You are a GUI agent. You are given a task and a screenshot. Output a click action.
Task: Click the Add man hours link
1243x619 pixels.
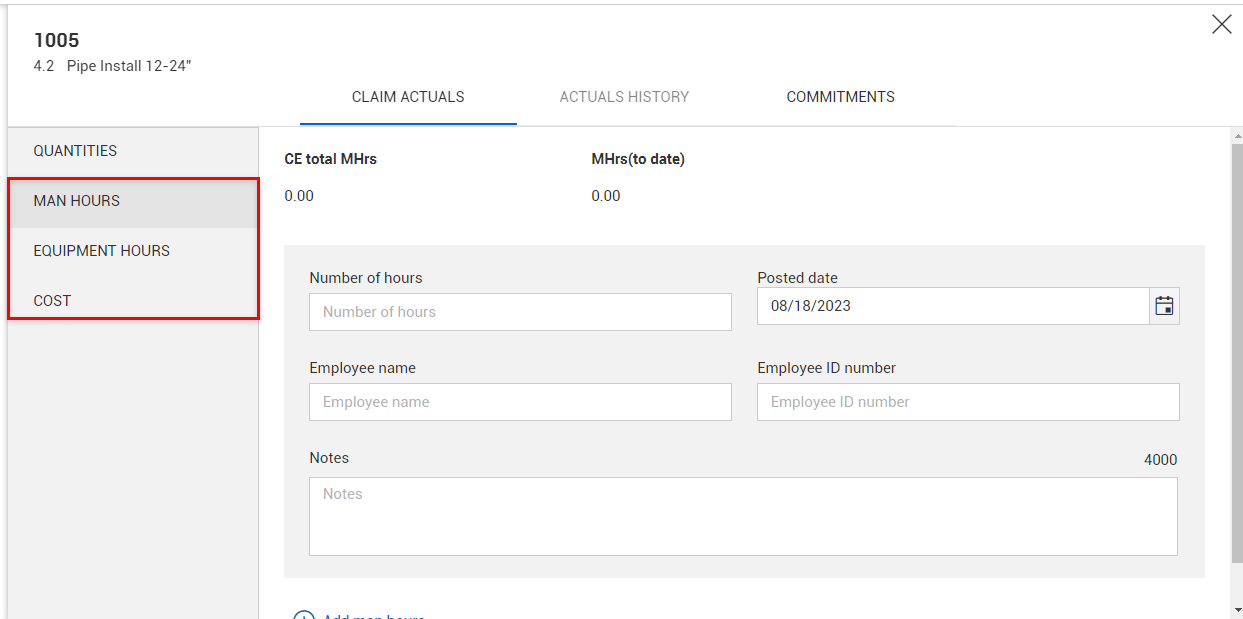(x=374, y=616)
